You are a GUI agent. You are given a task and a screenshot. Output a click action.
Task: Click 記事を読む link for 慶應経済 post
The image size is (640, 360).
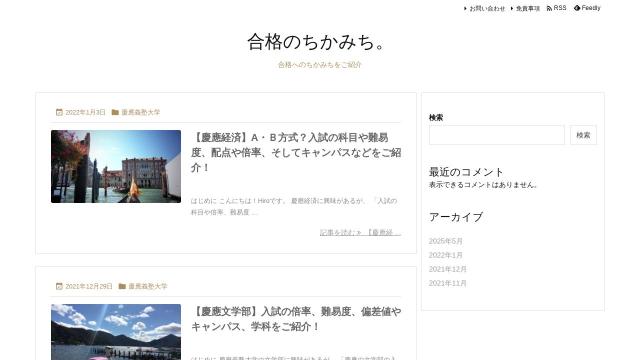pos(360,232)
